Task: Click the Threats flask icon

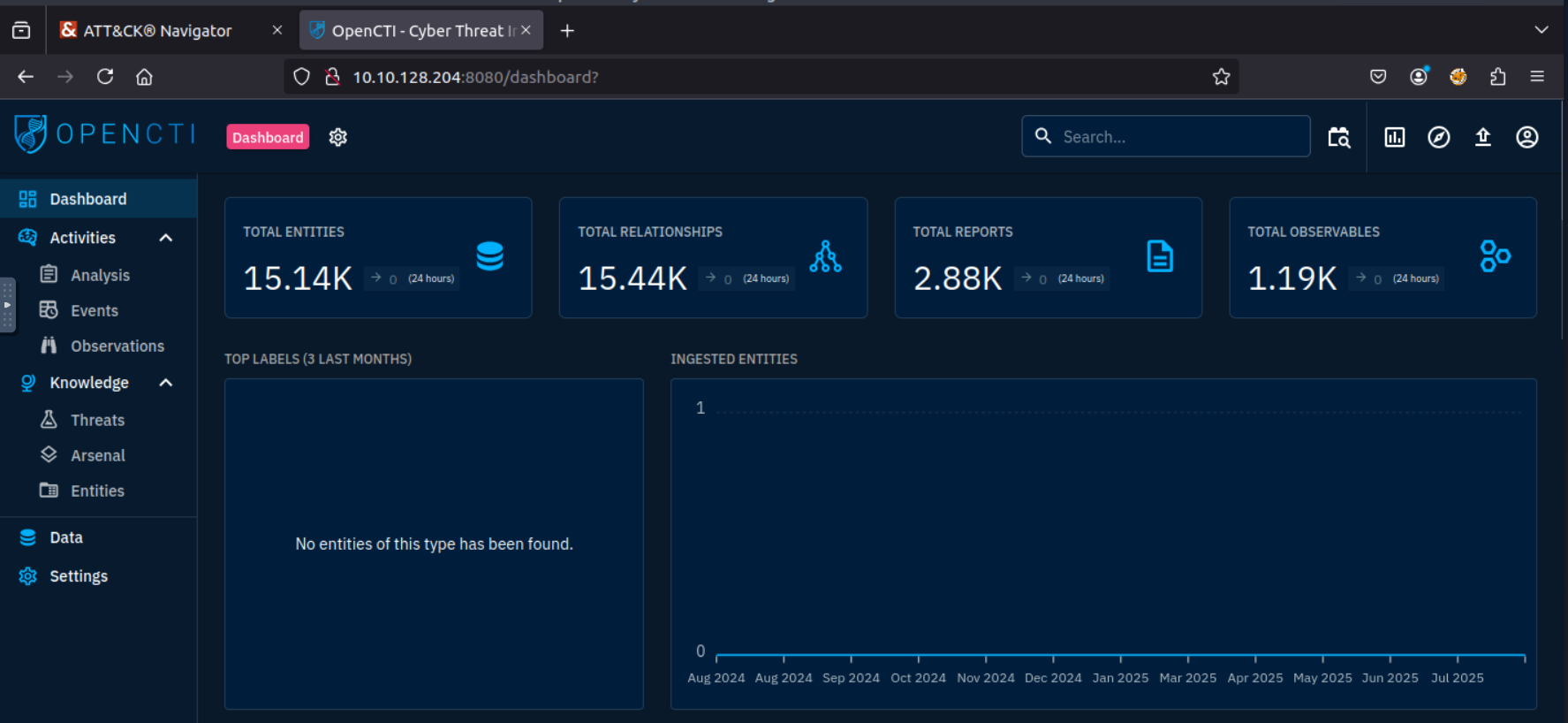Action: tap(49, 420)
